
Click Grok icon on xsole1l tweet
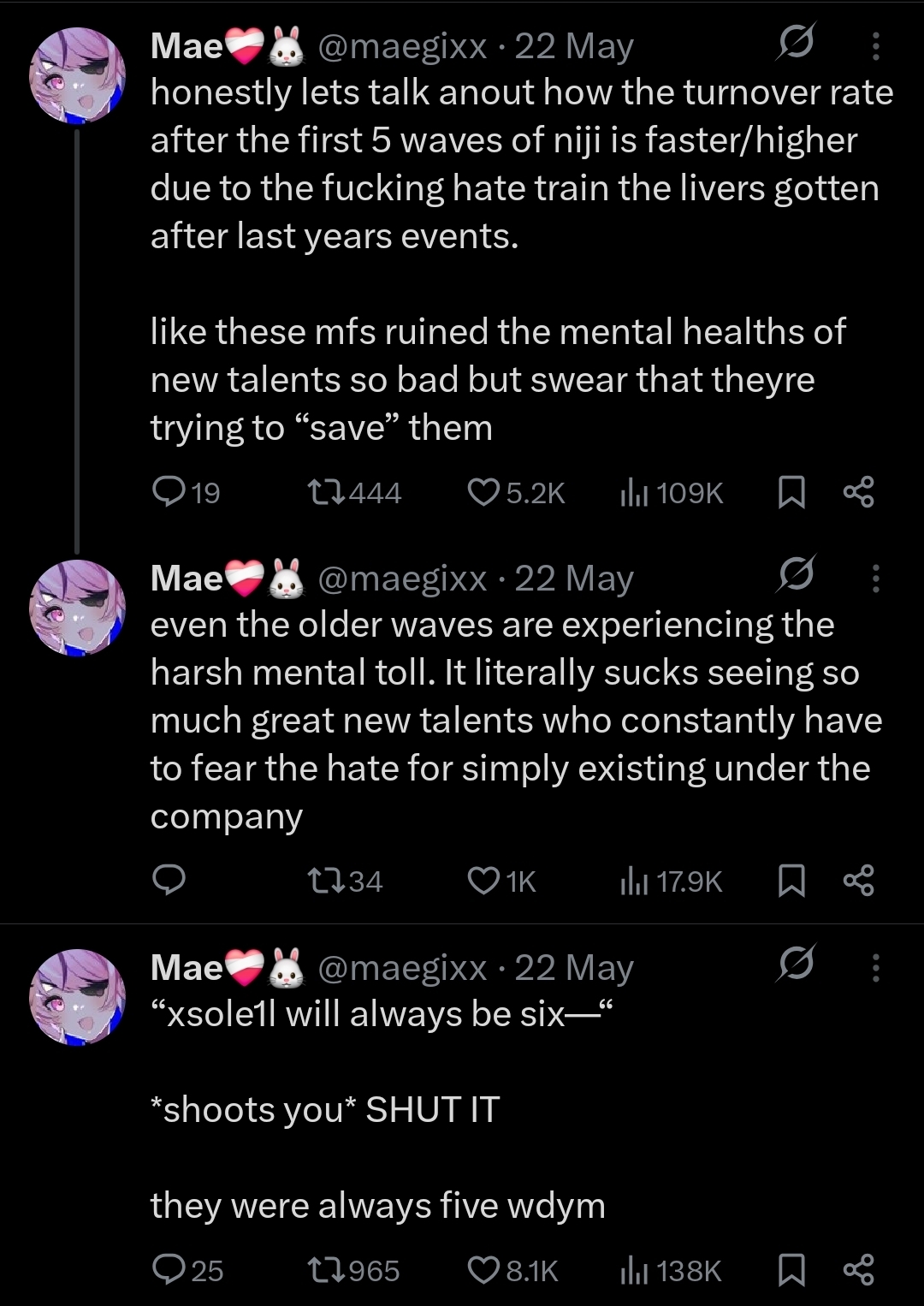coord(795,964)
